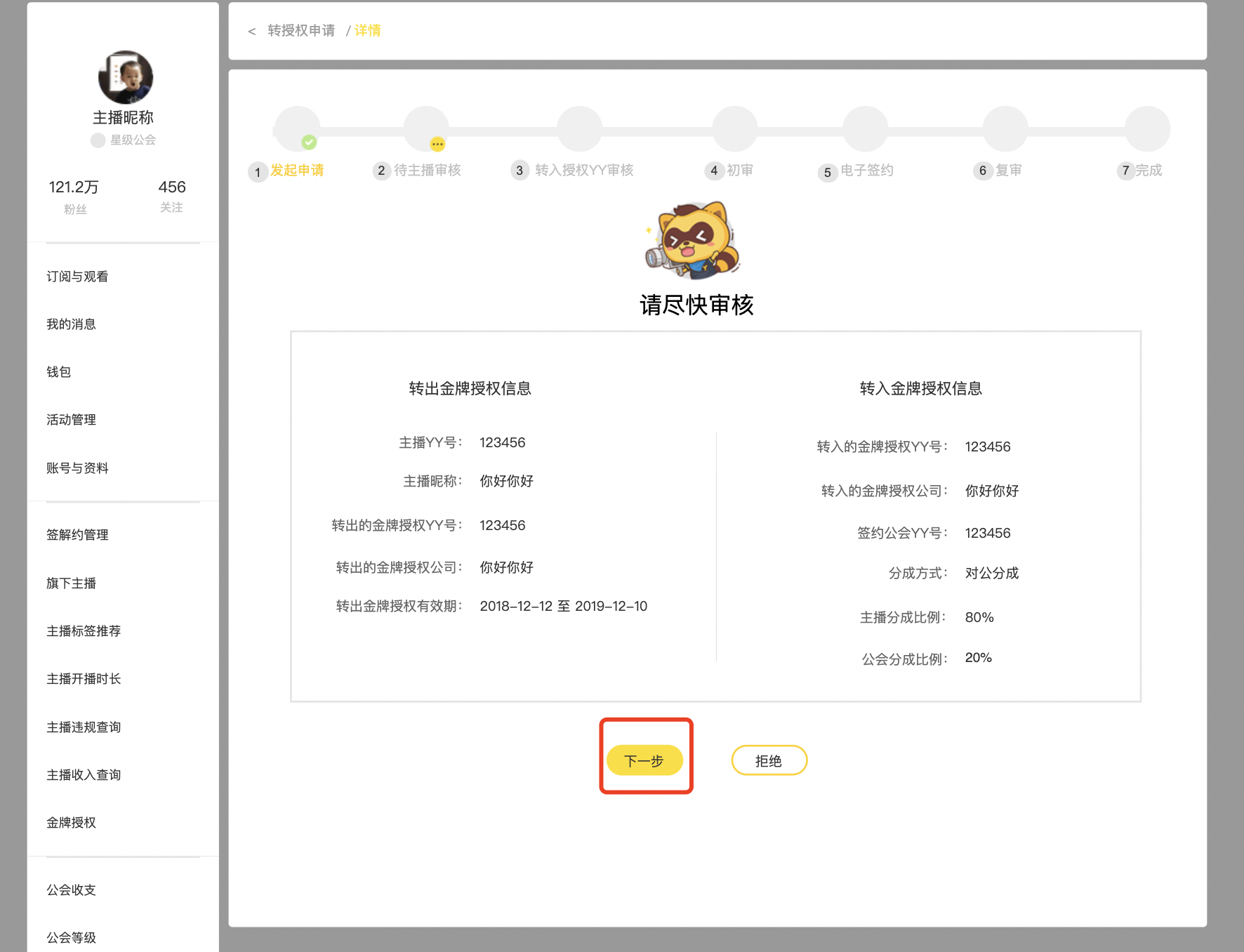This screenshot has width=1244, height=952.
Task: Select 金牌授权 in the sidebar
Action: tap(71, 823)
